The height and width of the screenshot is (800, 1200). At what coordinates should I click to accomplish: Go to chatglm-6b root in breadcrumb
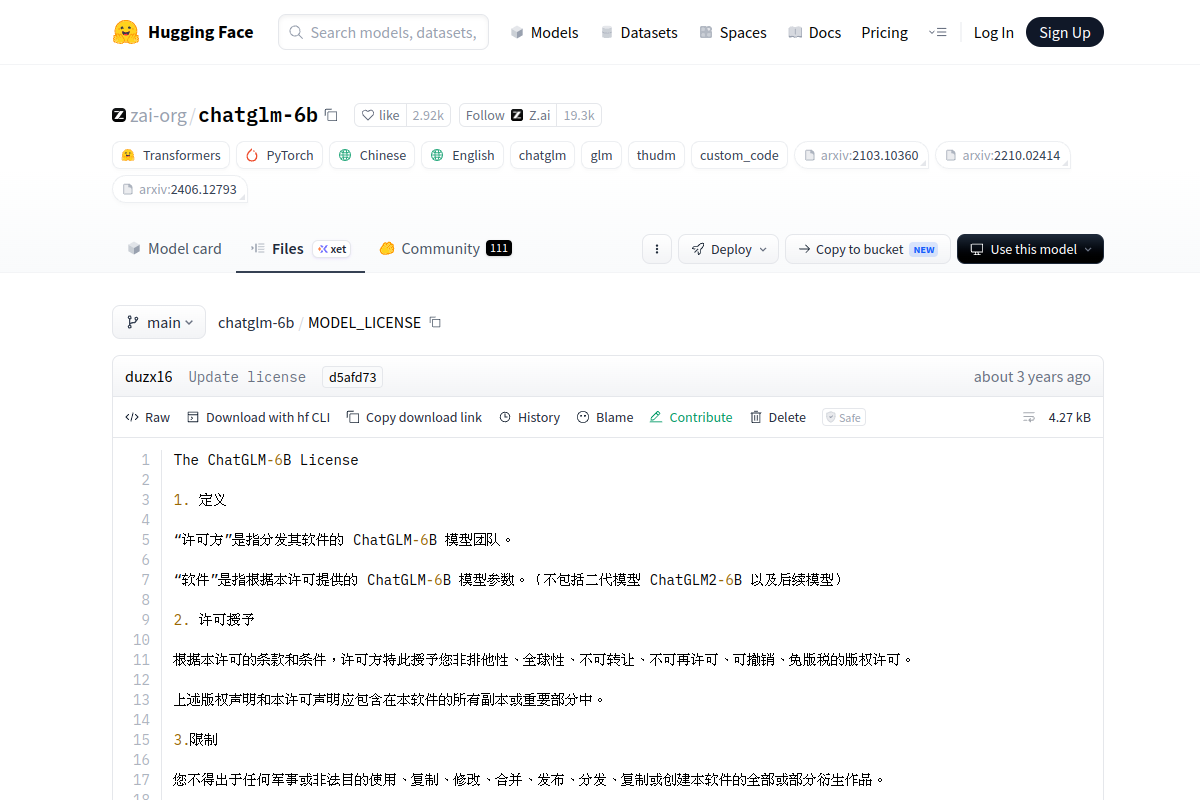pos(256,322)
